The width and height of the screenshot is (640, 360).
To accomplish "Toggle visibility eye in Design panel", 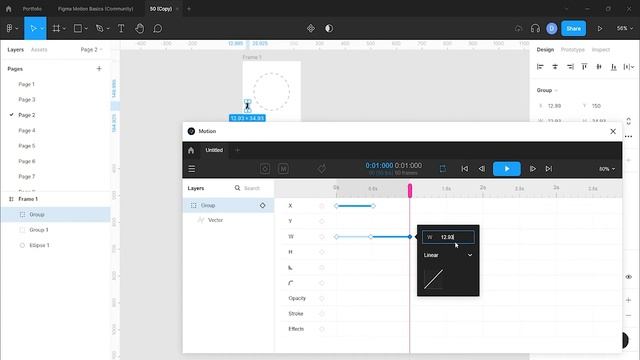I will [x=628, y=277].
